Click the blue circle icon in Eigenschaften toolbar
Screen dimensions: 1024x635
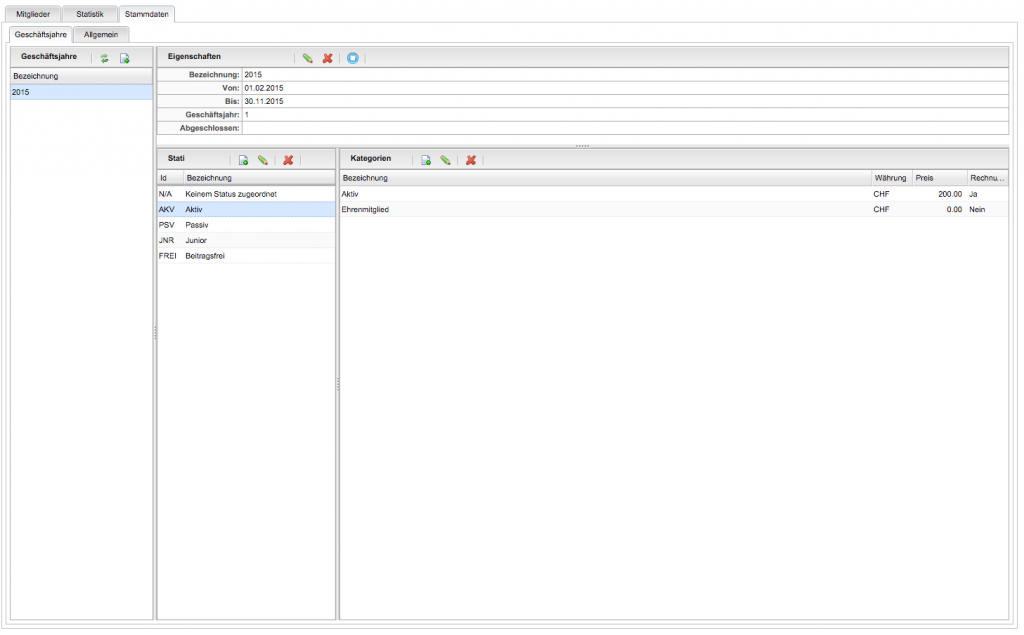pos(353,58)
